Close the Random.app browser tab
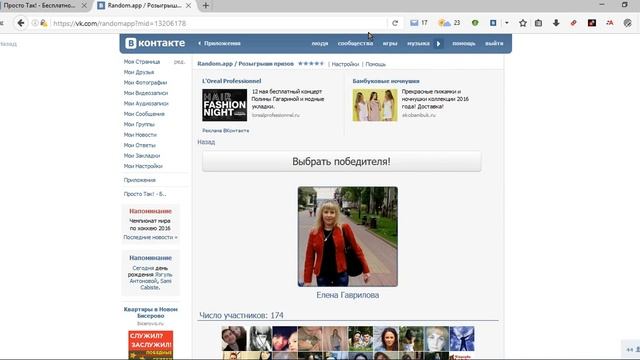 188,6
